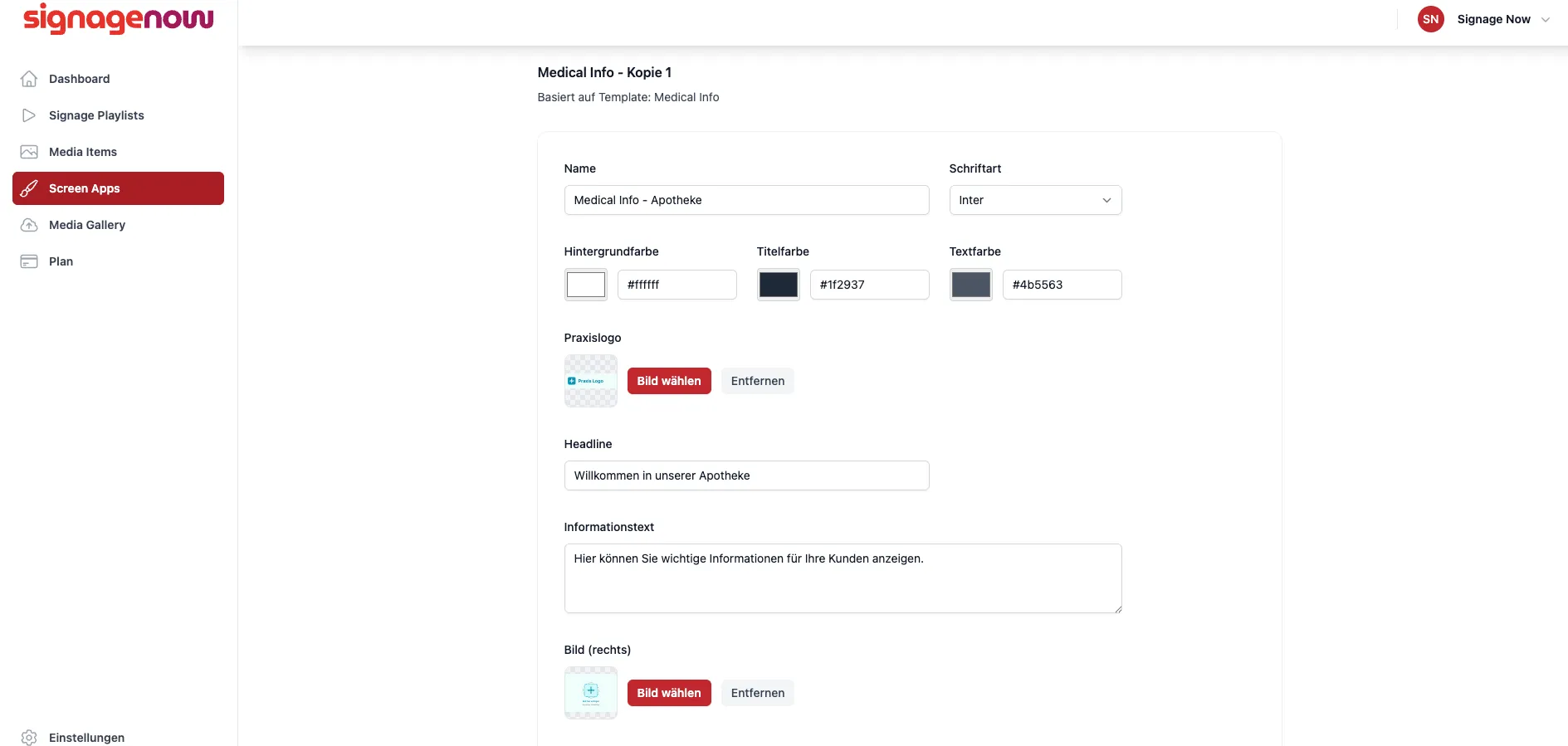
Task: Click the Media Gallery cloud upload icon
Action: point(29,225)
